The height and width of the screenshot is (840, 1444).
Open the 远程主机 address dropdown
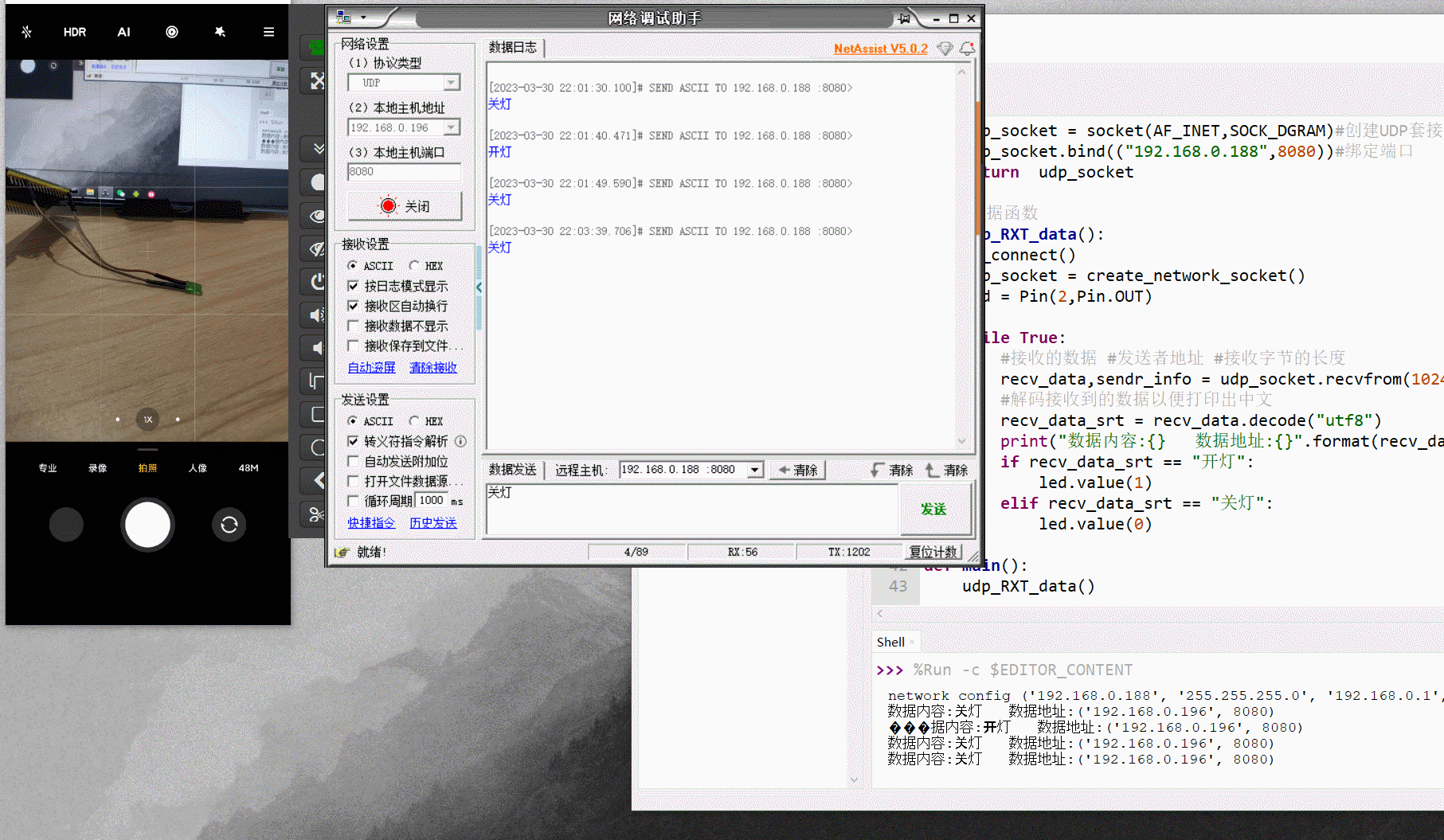[755, 470]
